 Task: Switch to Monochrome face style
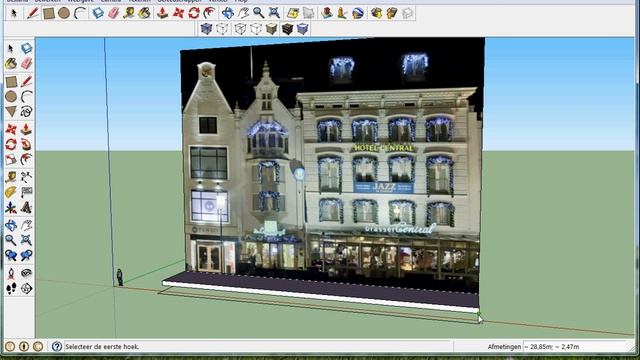pos(303,29)
